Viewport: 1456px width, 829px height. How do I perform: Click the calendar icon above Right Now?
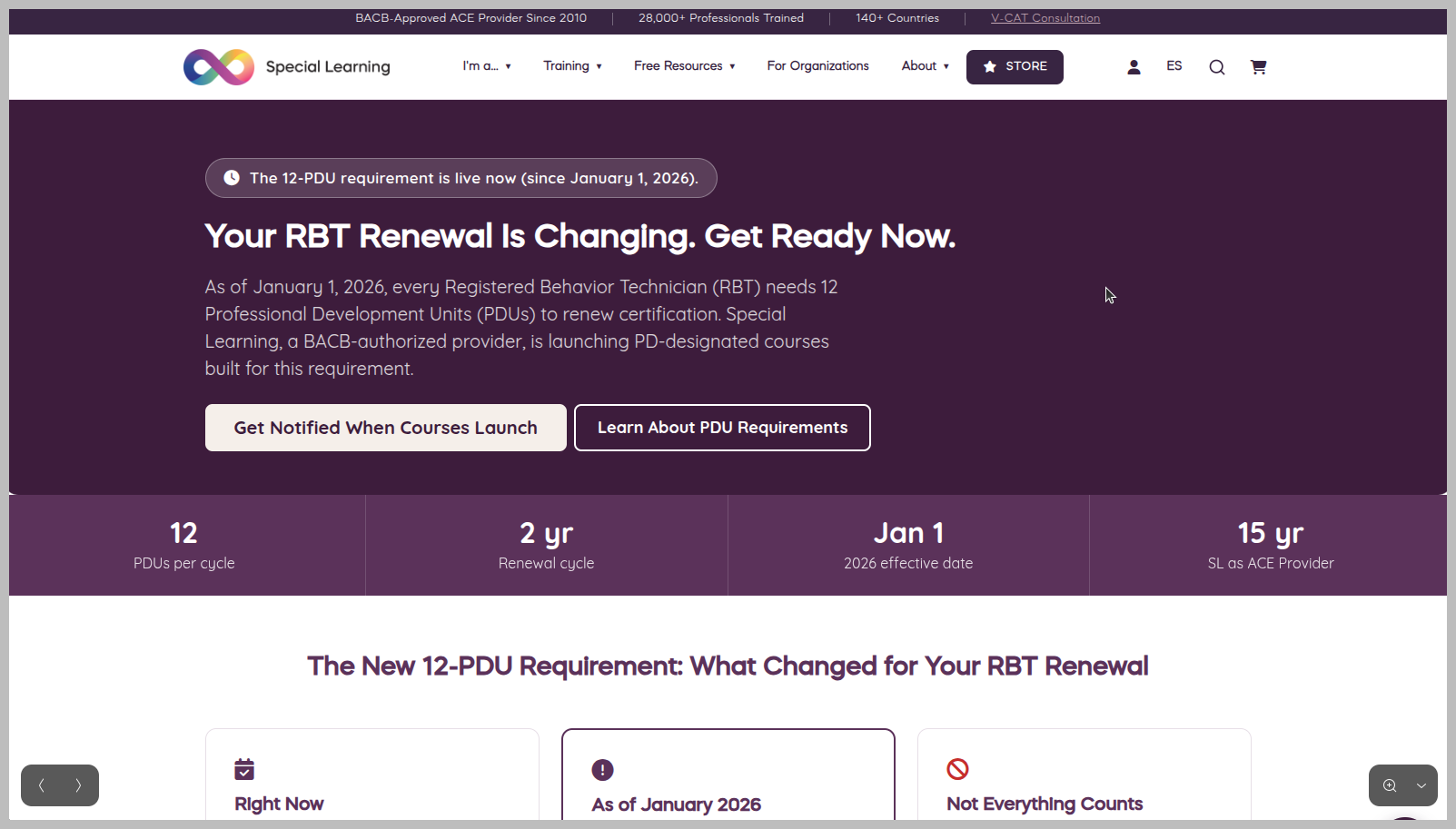coord(244,769)
